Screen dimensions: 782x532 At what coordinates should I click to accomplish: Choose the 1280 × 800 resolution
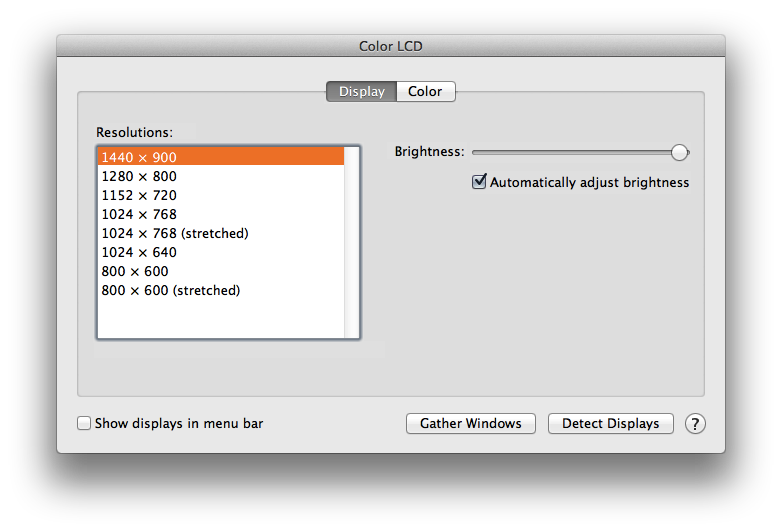pos(220,176)
